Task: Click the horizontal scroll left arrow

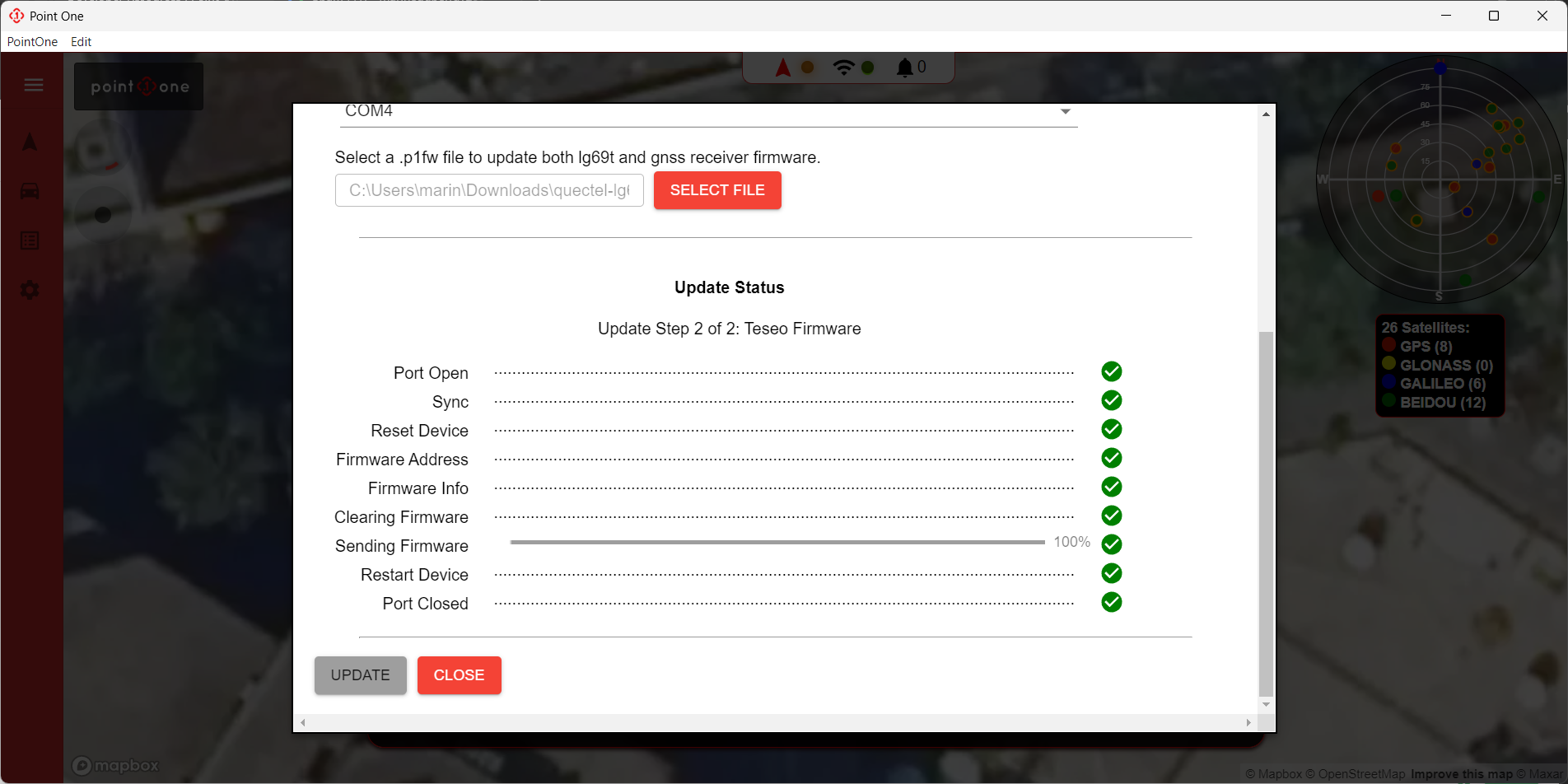Action: point(303,722)
